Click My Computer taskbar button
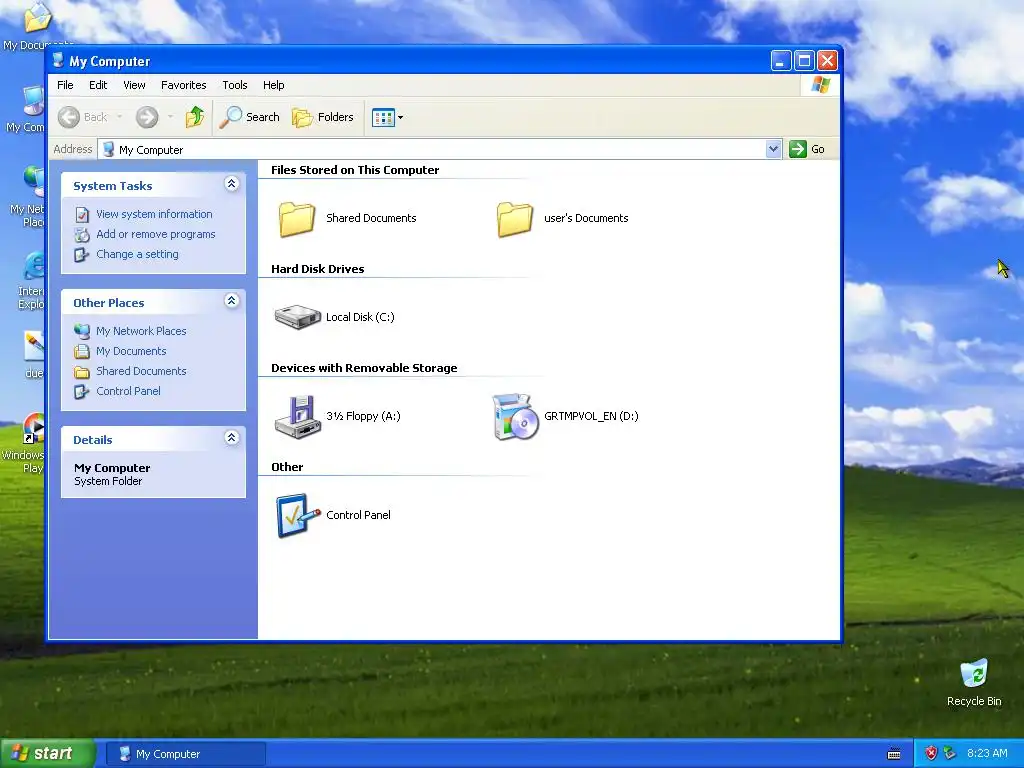1024x768 pixels. click(185, 754)
